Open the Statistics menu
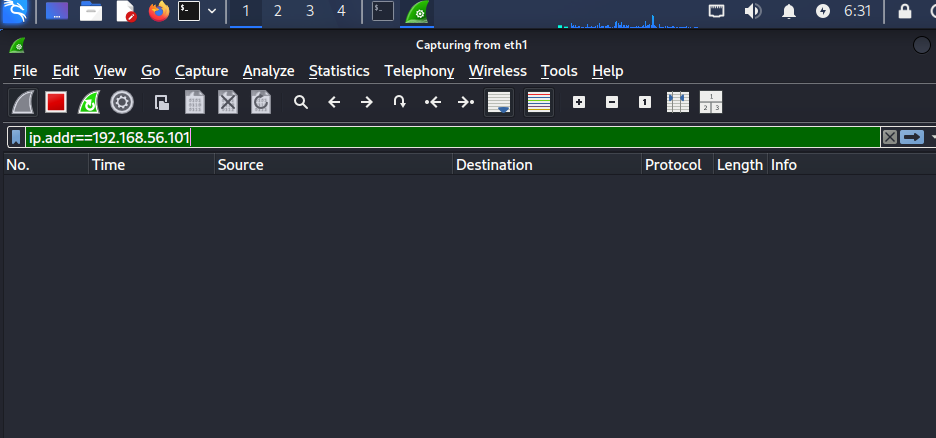The width and height of the screenshot is (936, 438). point(339,71)
